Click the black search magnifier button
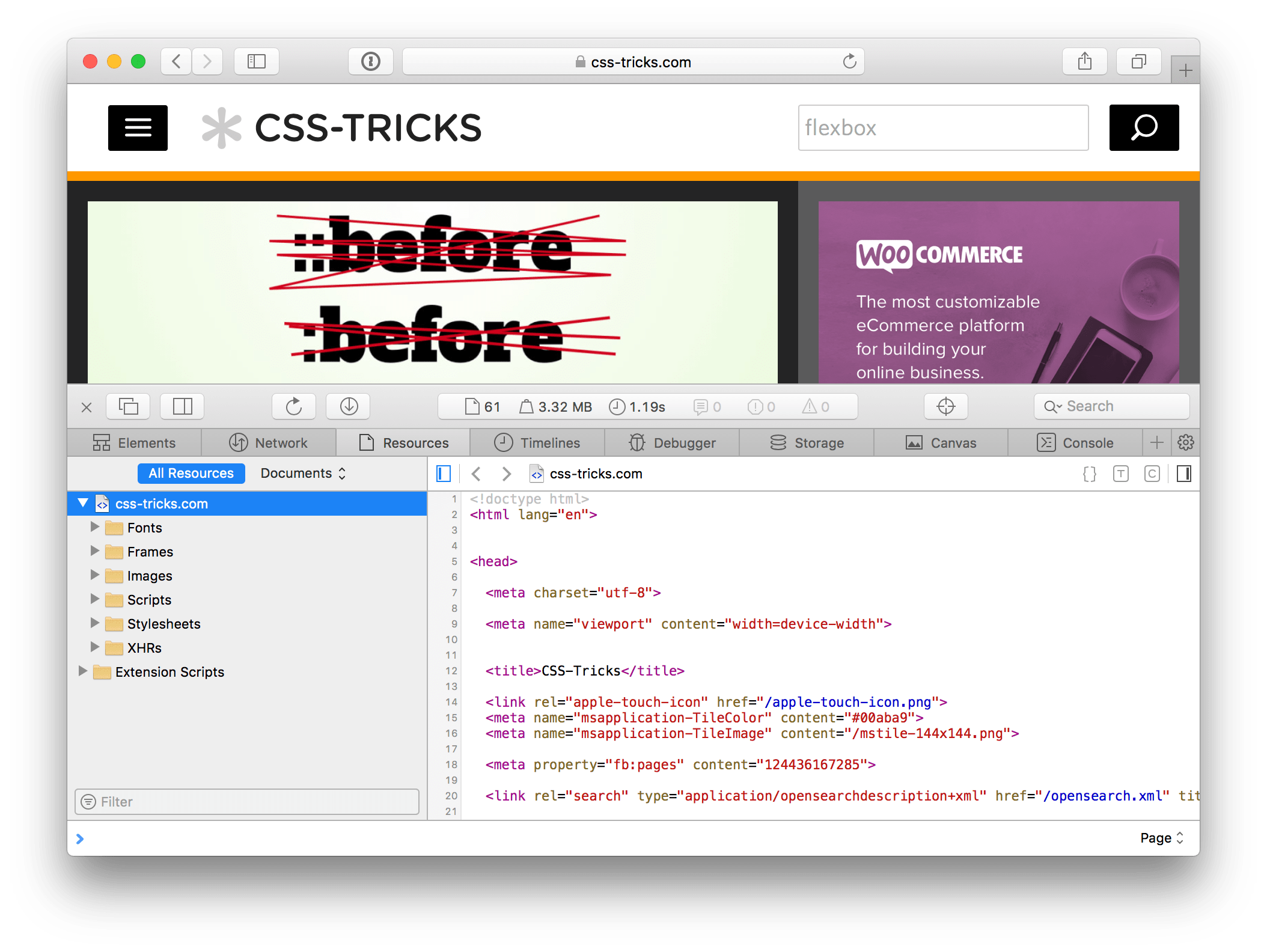Viewport: 1267px width, 952px height. pyautogui.click(x=1143, y=128)
